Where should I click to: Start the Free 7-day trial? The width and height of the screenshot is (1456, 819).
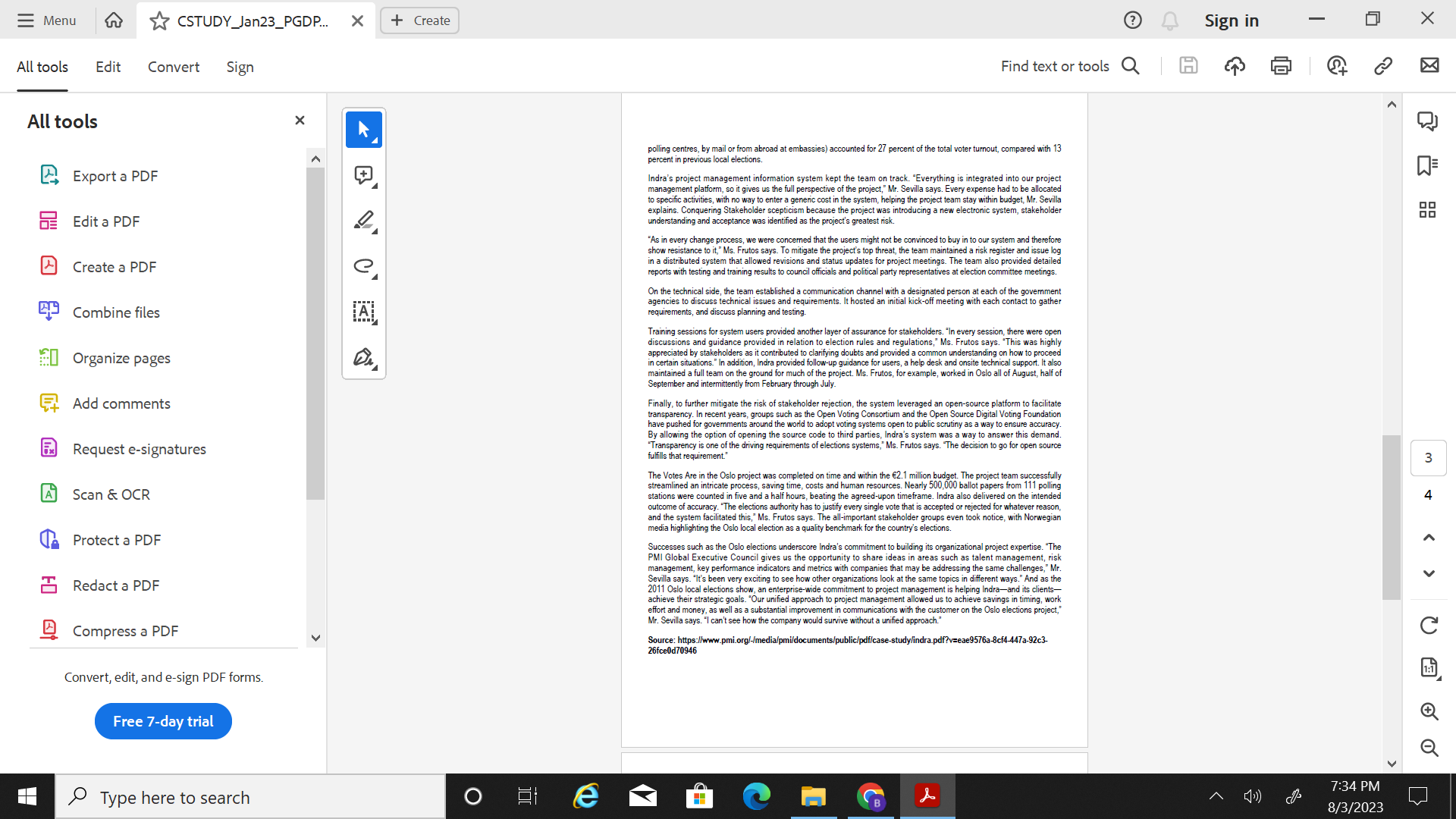click(162, 721)
